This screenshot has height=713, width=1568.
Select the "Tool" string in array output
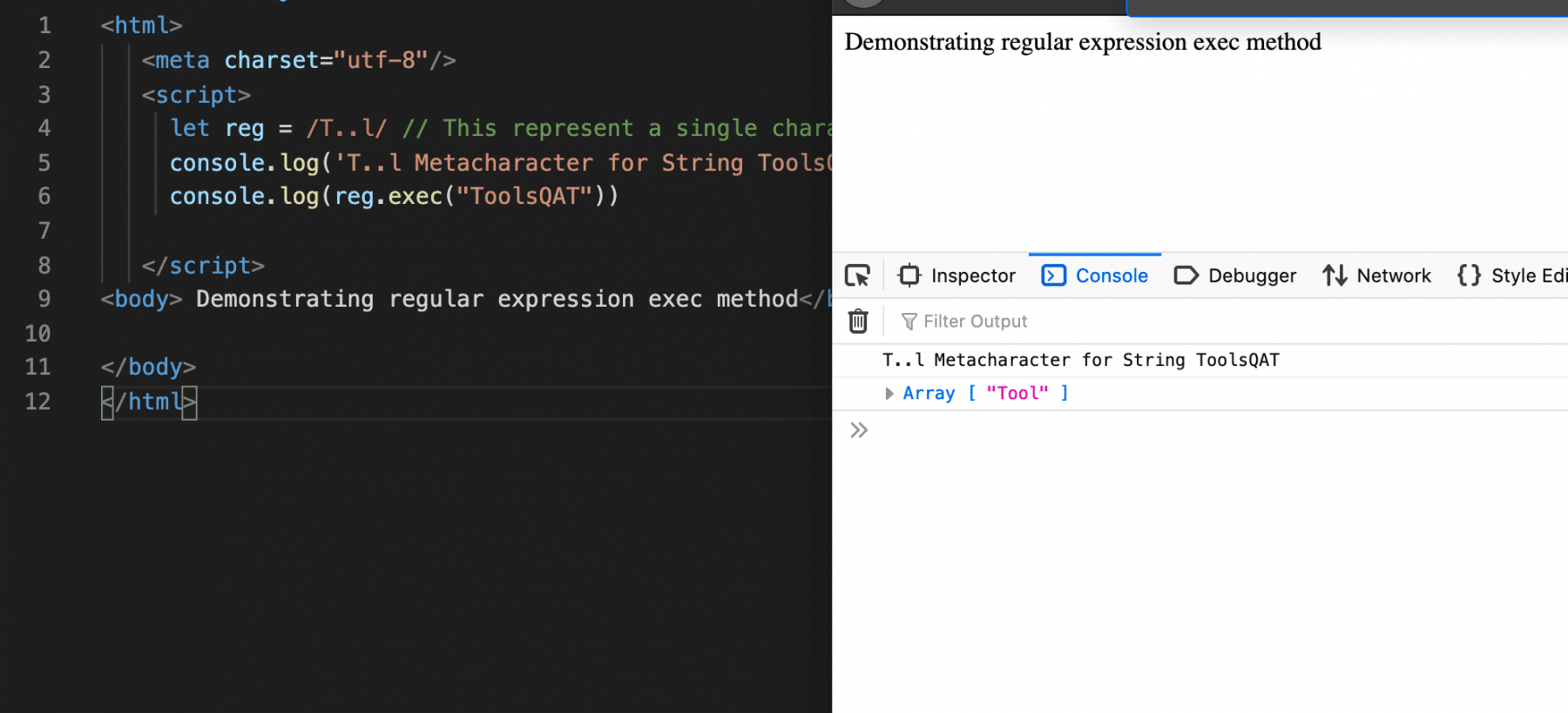point(1017,394)
